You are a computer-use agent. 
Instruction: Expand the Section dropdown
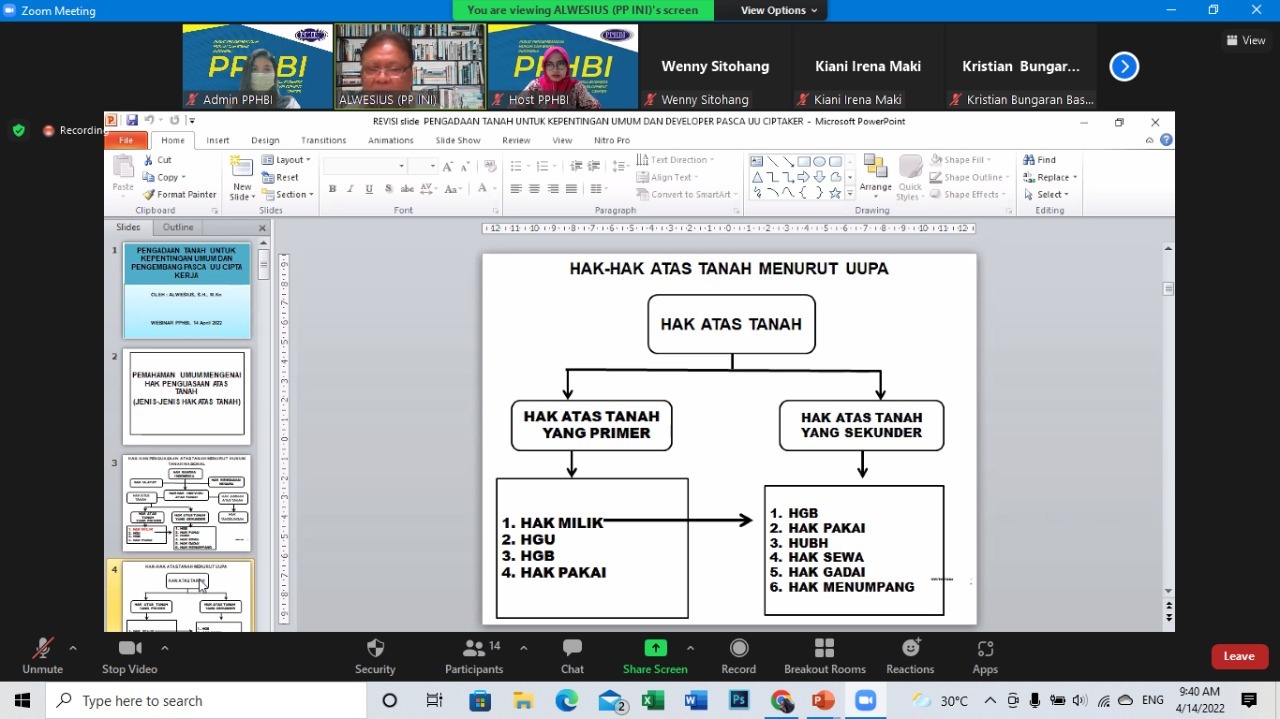click(x=288, y=195)
